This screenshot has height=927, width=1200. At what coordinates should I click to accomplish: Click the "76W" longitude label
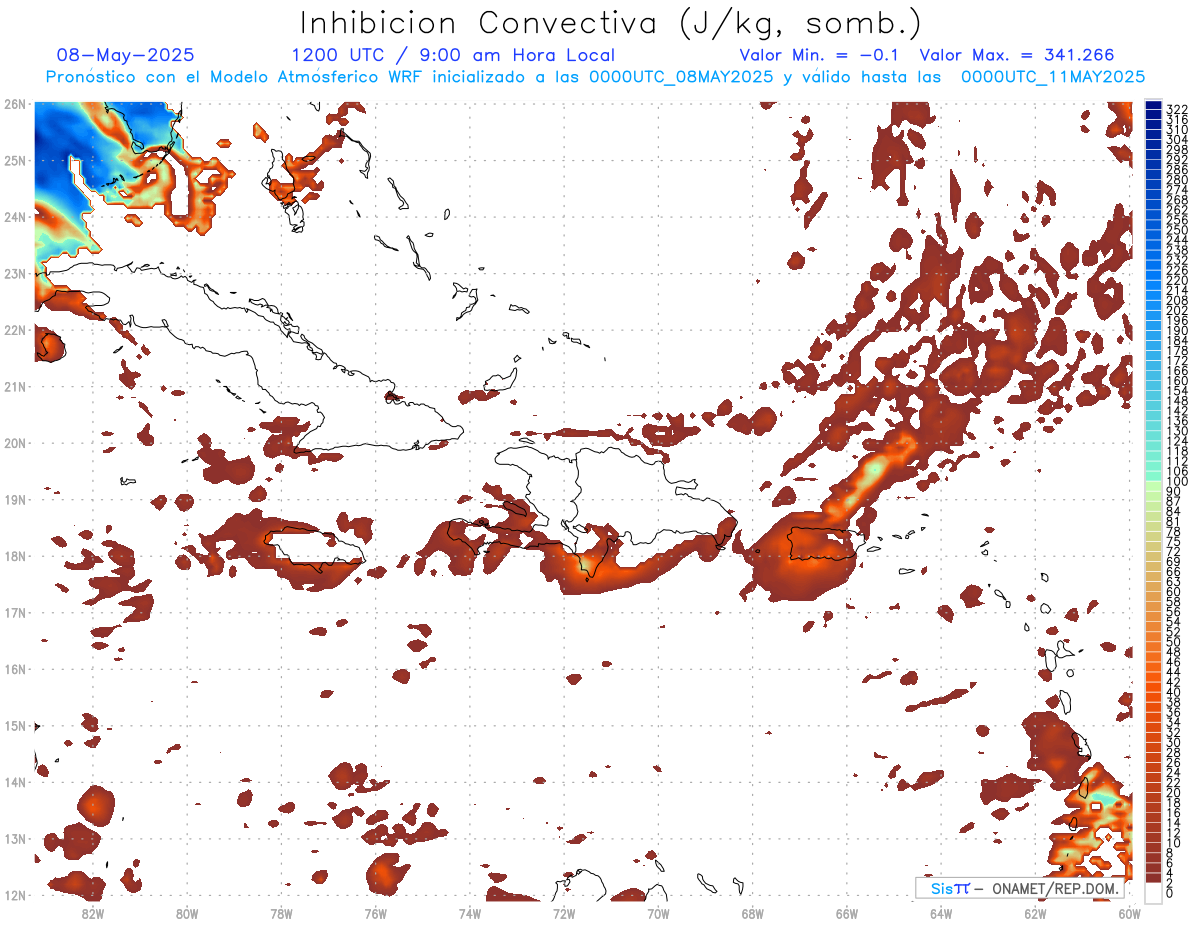coord(376,912)
